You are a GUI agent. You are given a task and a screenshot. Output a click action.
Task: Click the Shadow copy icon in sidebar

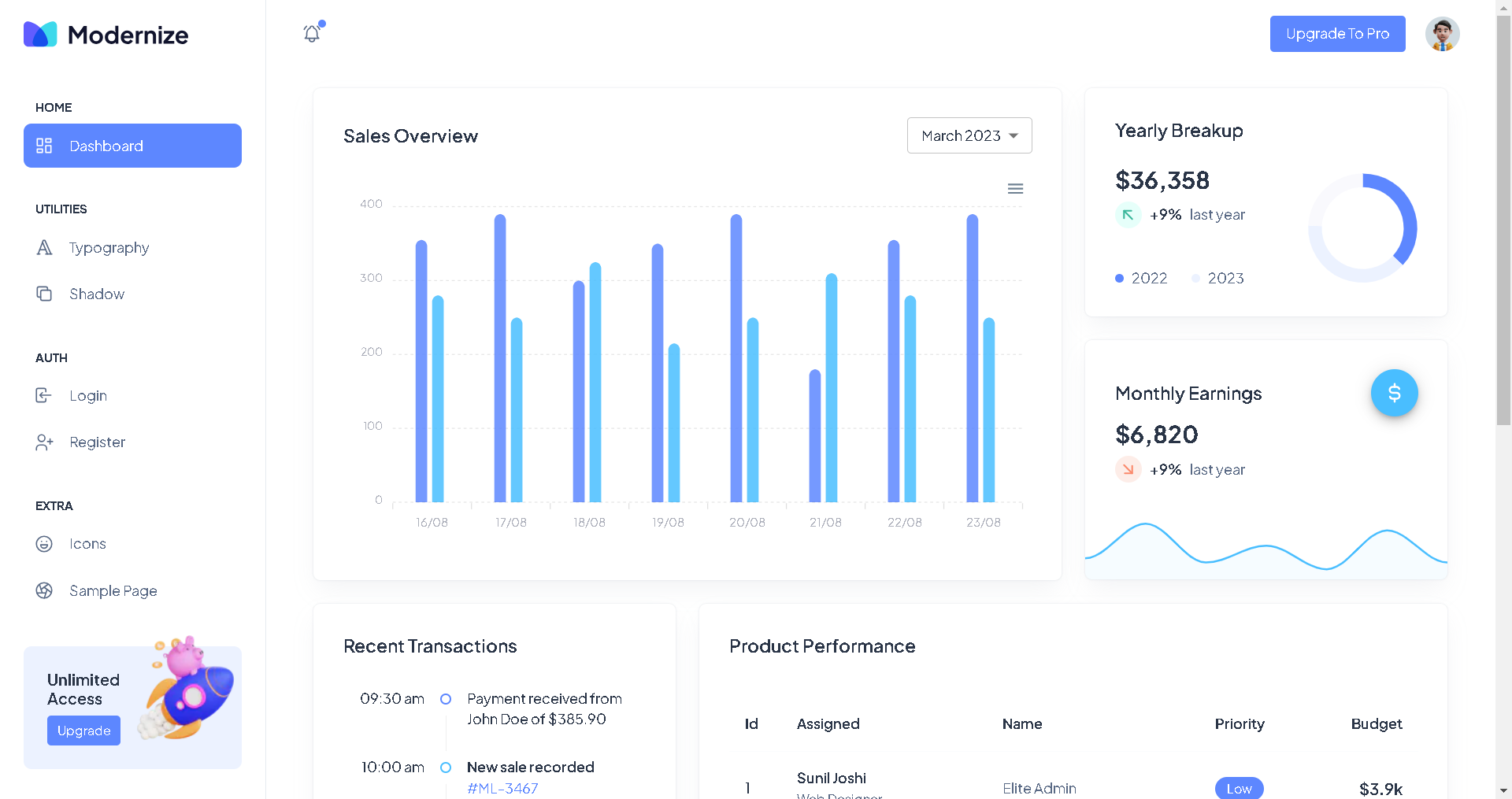tap(44, 294)
